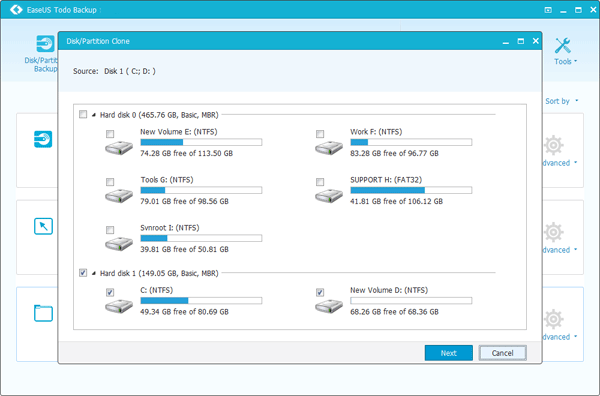
Task: Click Work F: usage bar
Action: (x=411, y=142)
